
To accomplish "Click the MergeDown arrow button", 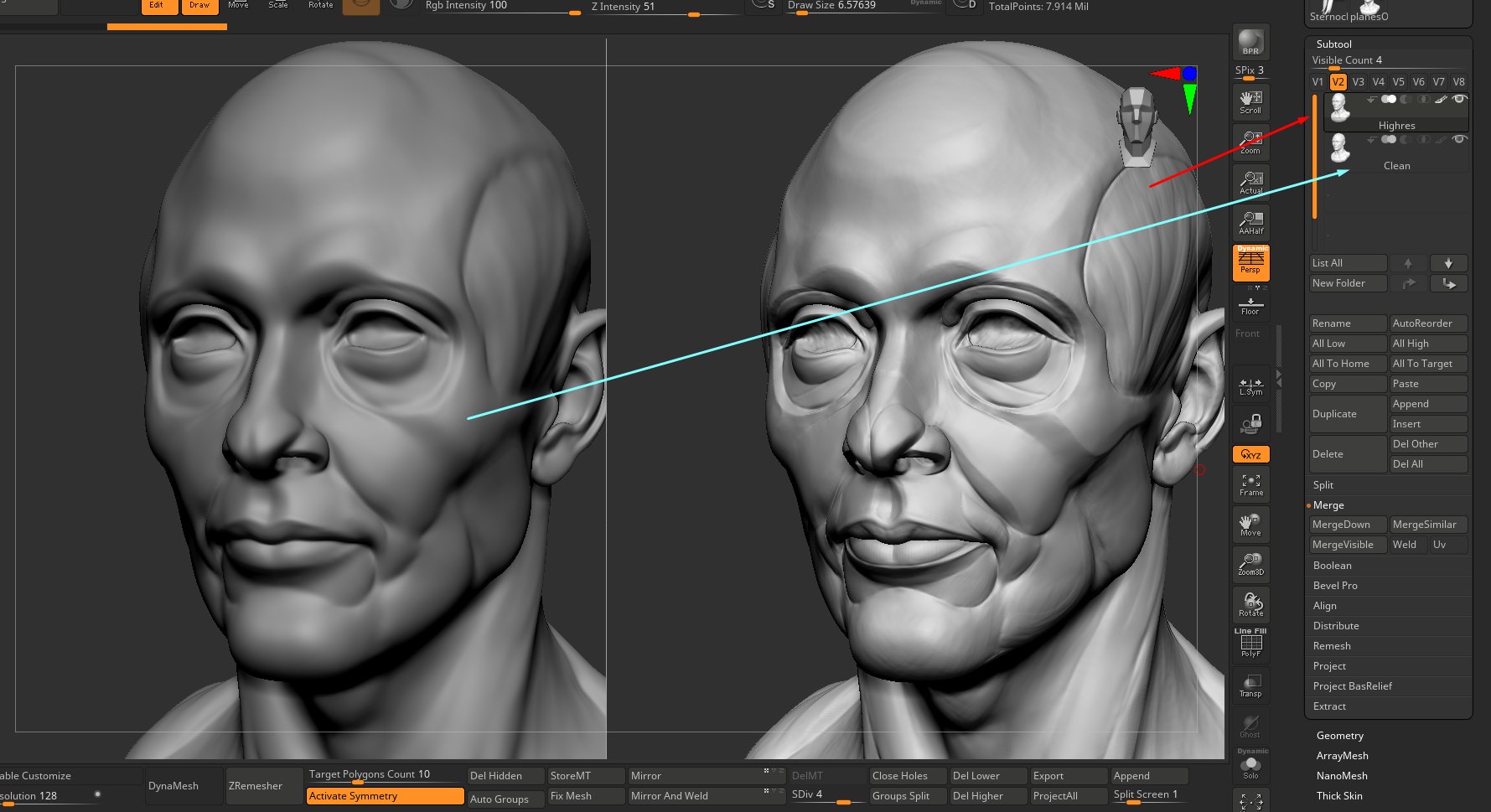I will pos(1347,524).
